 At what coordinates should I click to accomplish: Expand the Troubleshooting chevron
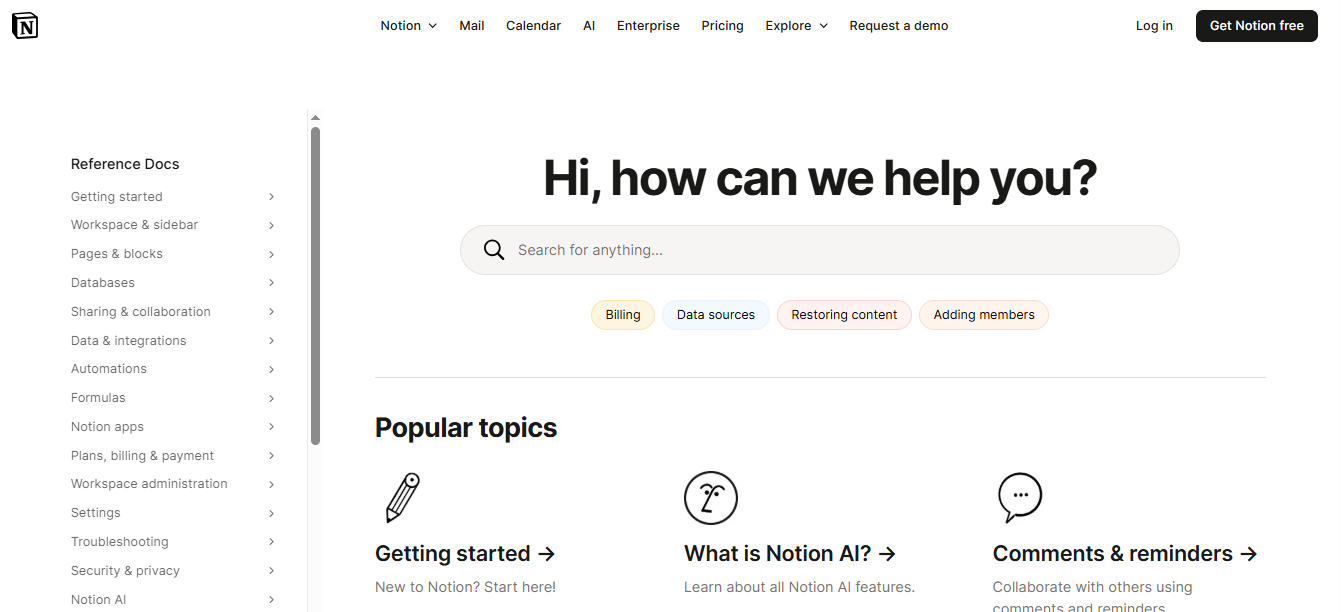pos(271,542)
